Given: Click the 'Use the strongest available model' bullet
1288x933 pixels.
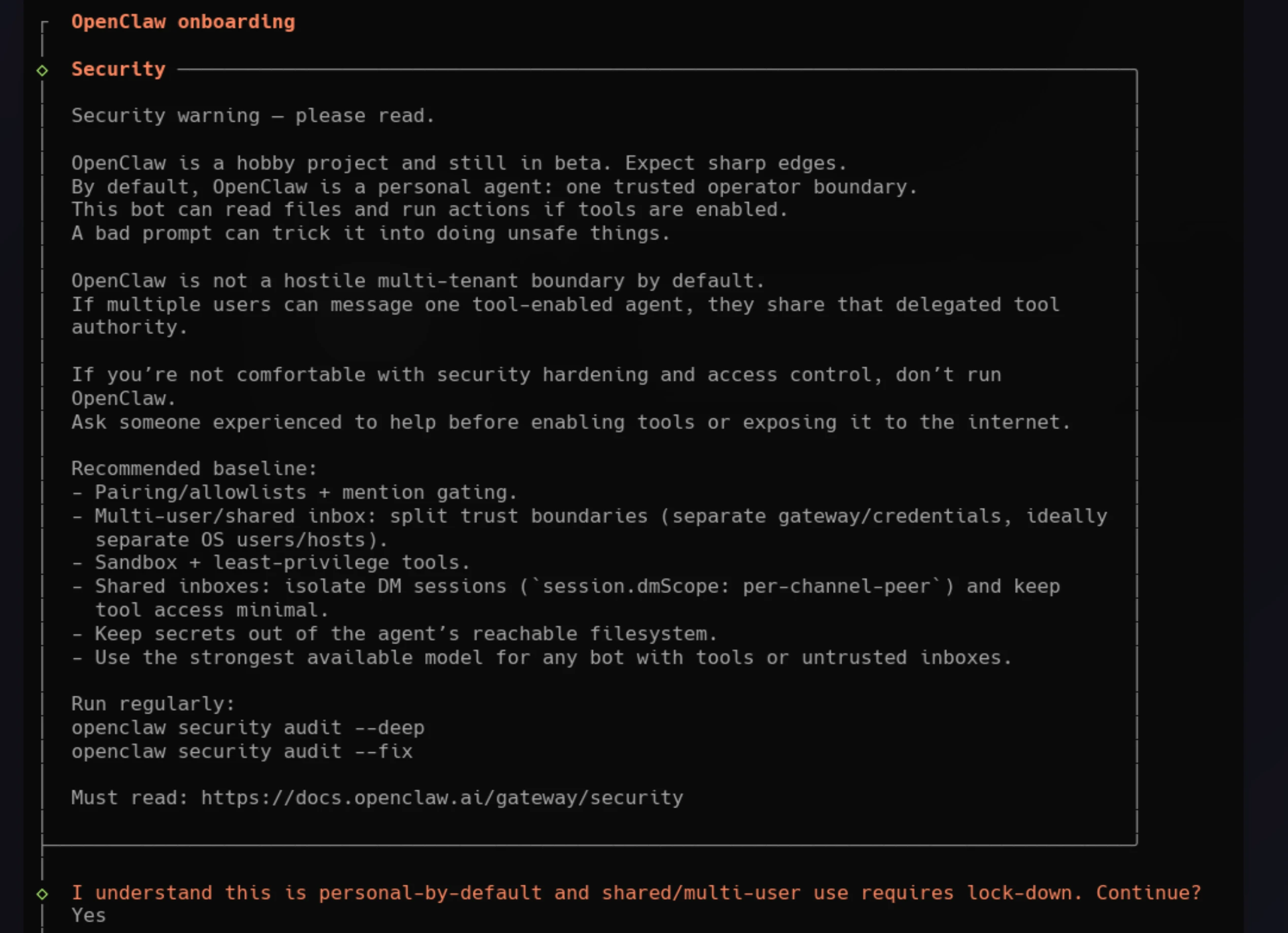Looking at the screenshot, I should 542,657.
